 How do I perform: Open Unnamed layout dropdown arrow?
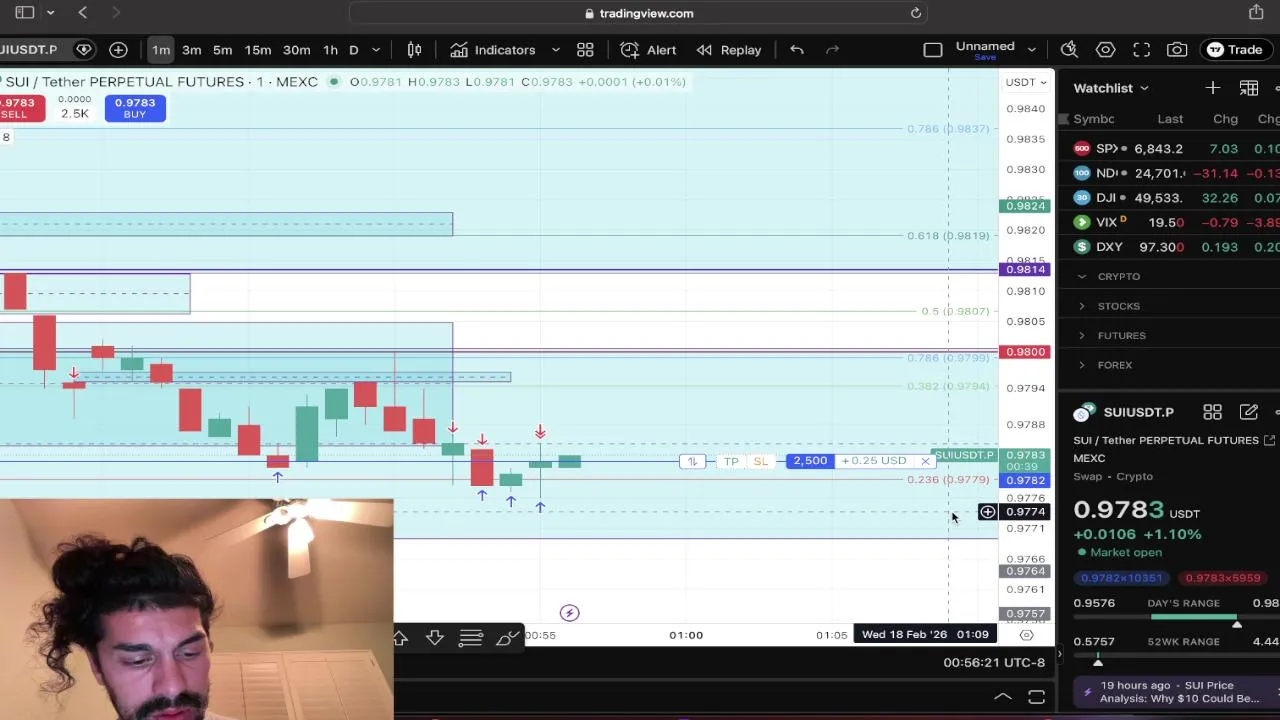tap(1031, 50)
